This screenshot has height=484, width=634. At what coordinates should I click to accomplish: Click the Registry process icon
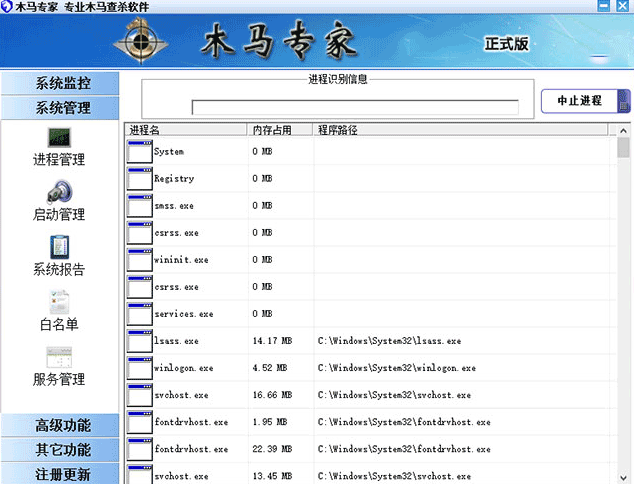[139, 178]
